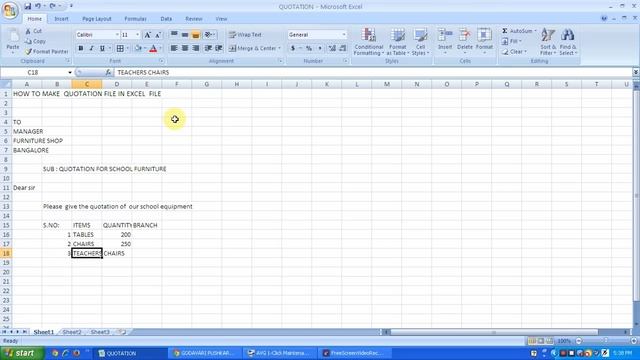Align text to the right
The height and width of the screenshot is (360, 640).
pos(196,49)
